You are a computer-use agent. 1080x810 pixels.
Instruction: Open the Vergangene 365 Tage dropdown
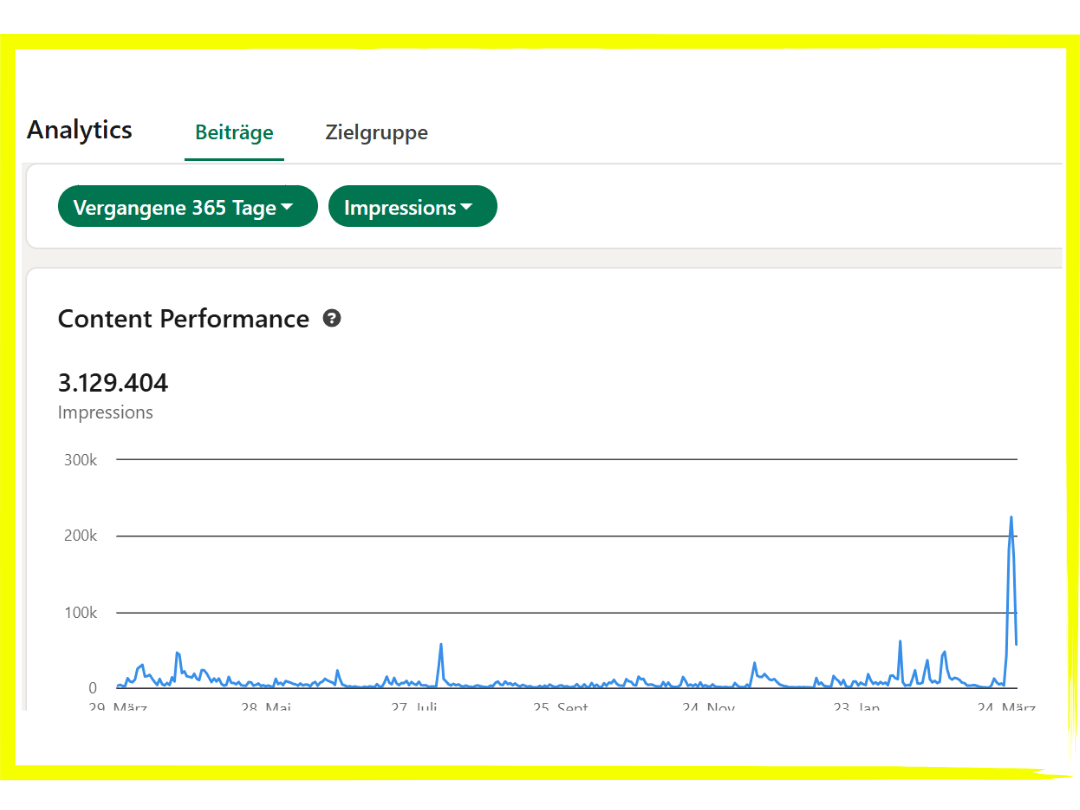click(x=187, y=207)
